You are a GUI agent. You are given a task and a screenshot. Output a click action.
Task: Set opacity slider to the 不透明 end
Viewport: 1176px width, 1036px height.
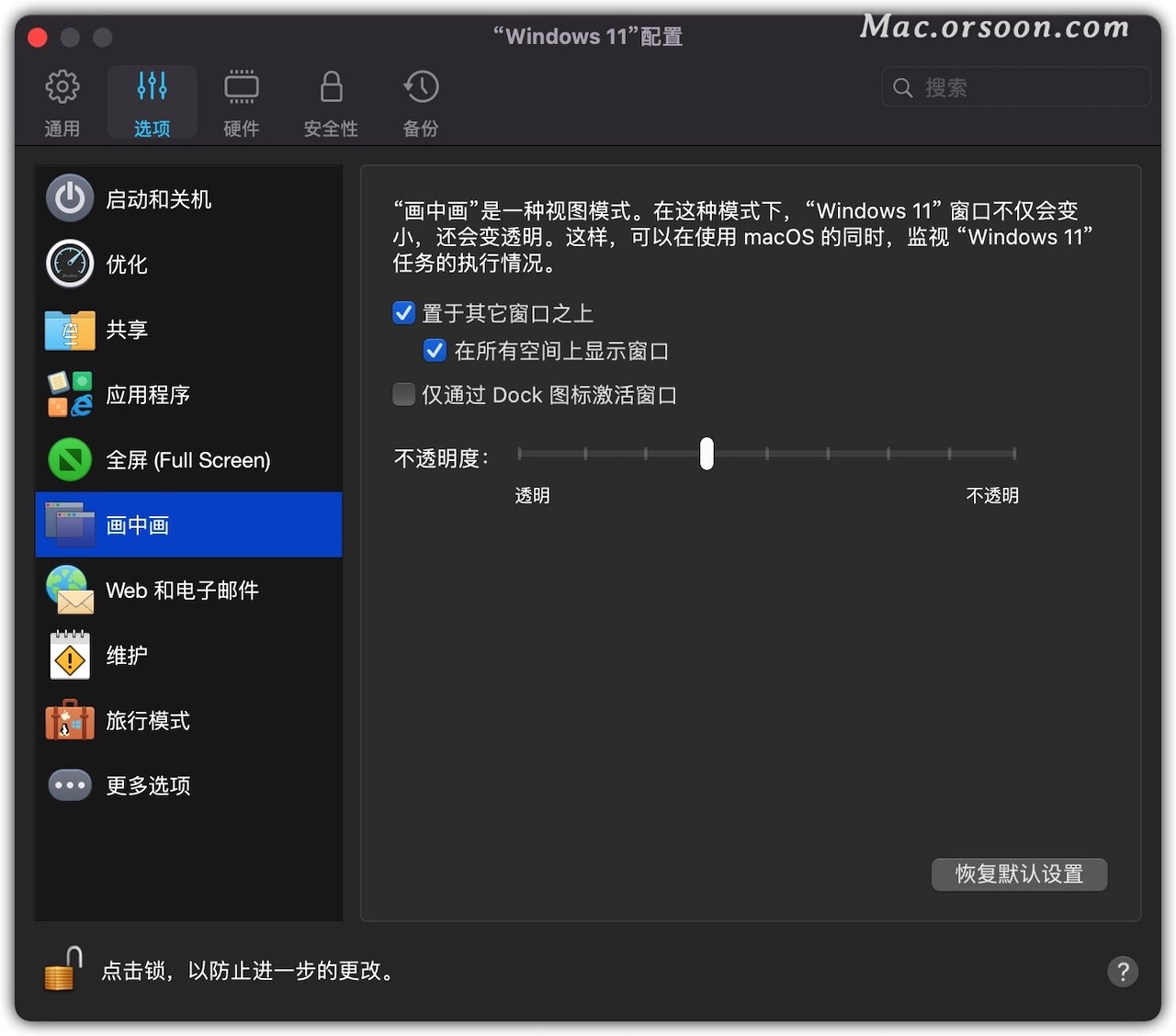[x=1013, y=454]
